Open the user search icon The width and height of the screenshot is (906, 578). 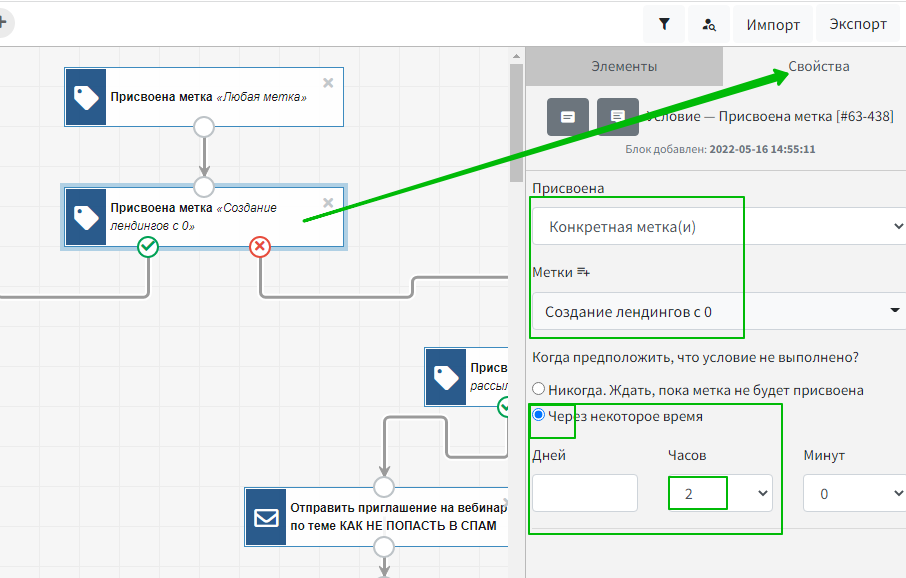(709, 24)
